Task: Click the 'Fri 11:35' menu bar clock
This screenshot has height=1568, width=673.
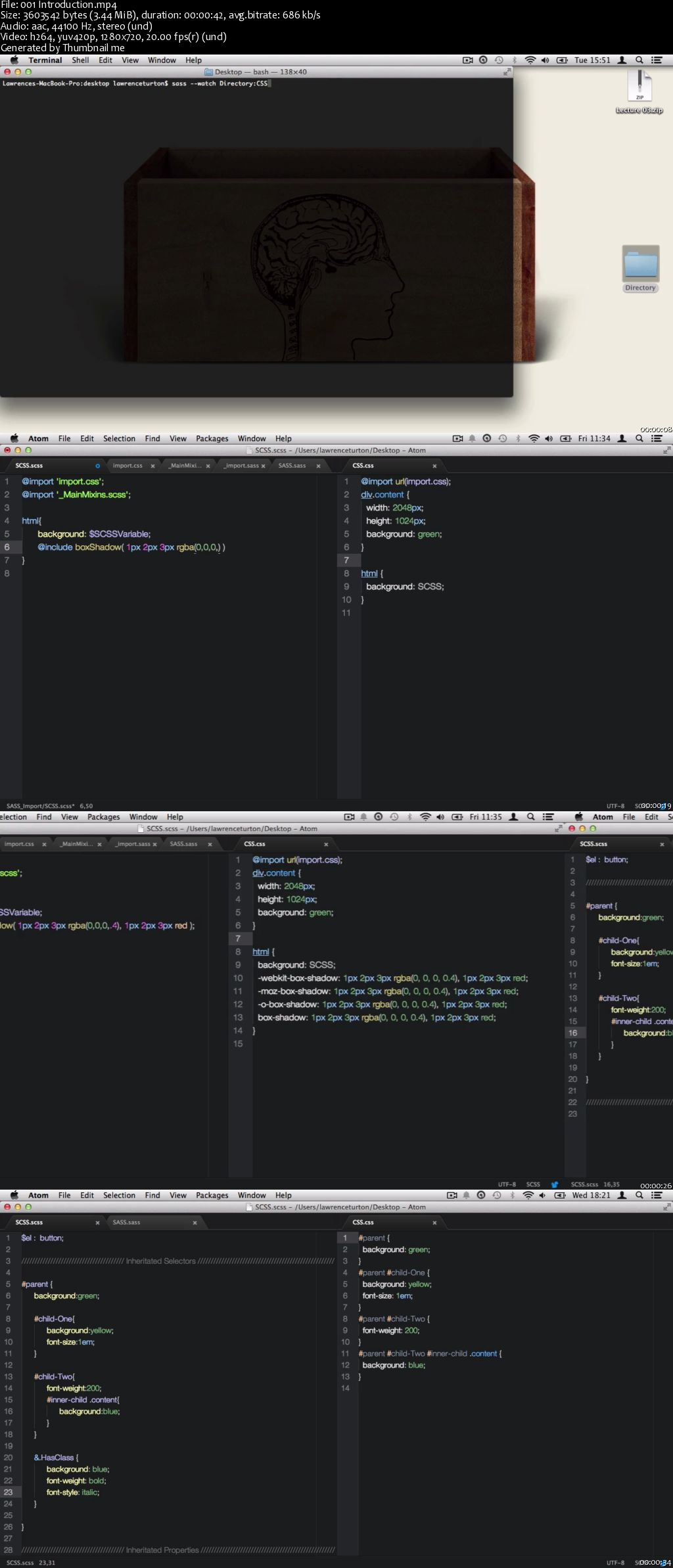Action: pyautogui.click(x=486, y=817)
